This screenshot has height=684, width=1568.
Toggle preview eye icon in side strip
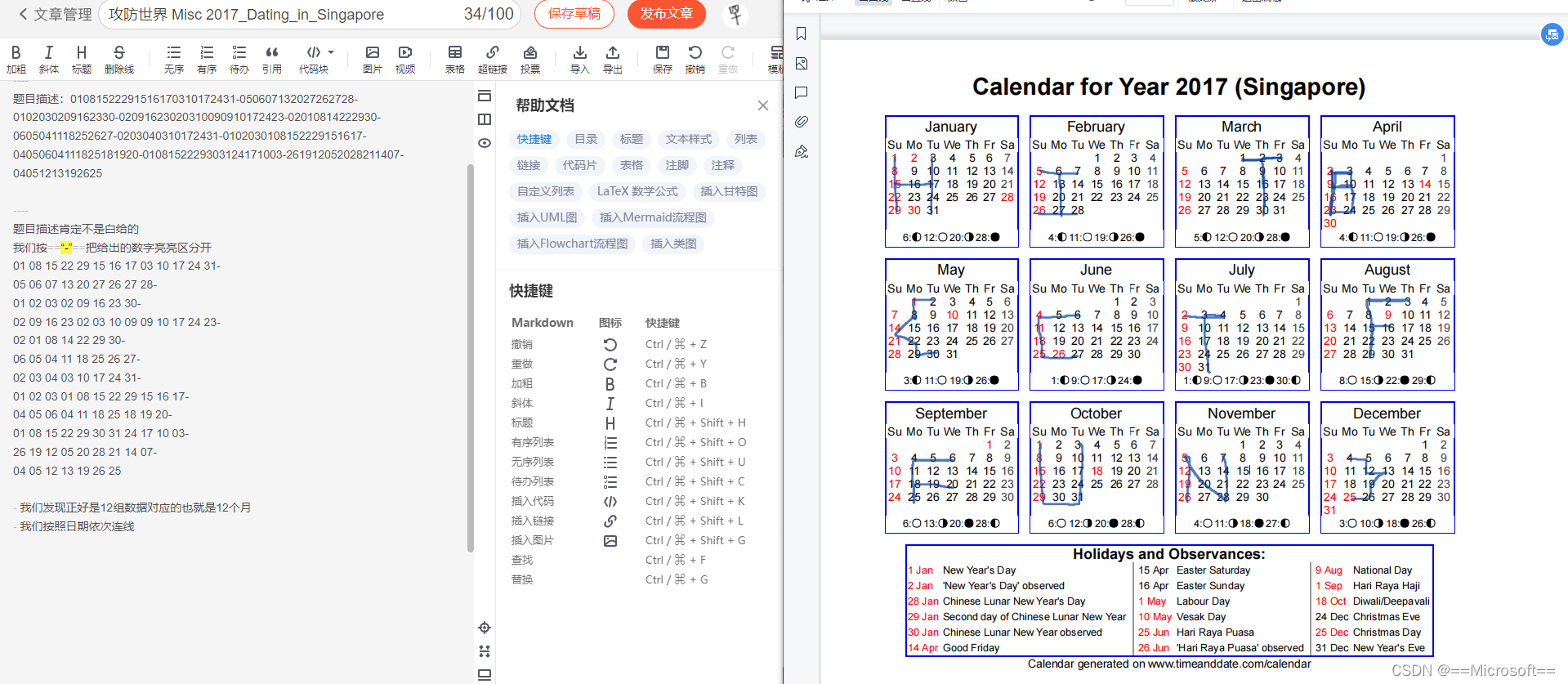point(485,143)
